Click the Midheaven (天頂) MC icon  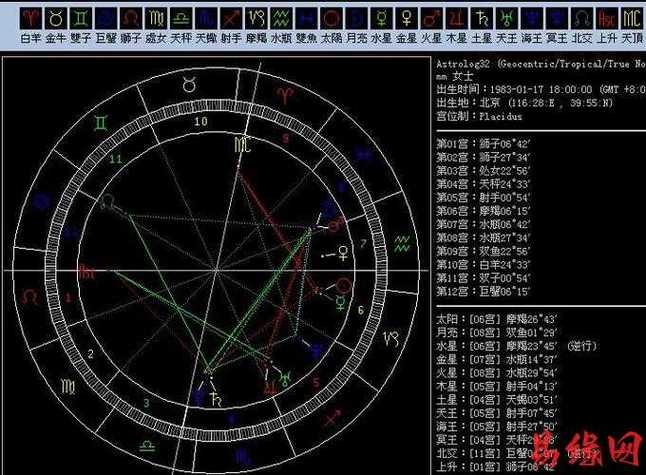(632, 19)
